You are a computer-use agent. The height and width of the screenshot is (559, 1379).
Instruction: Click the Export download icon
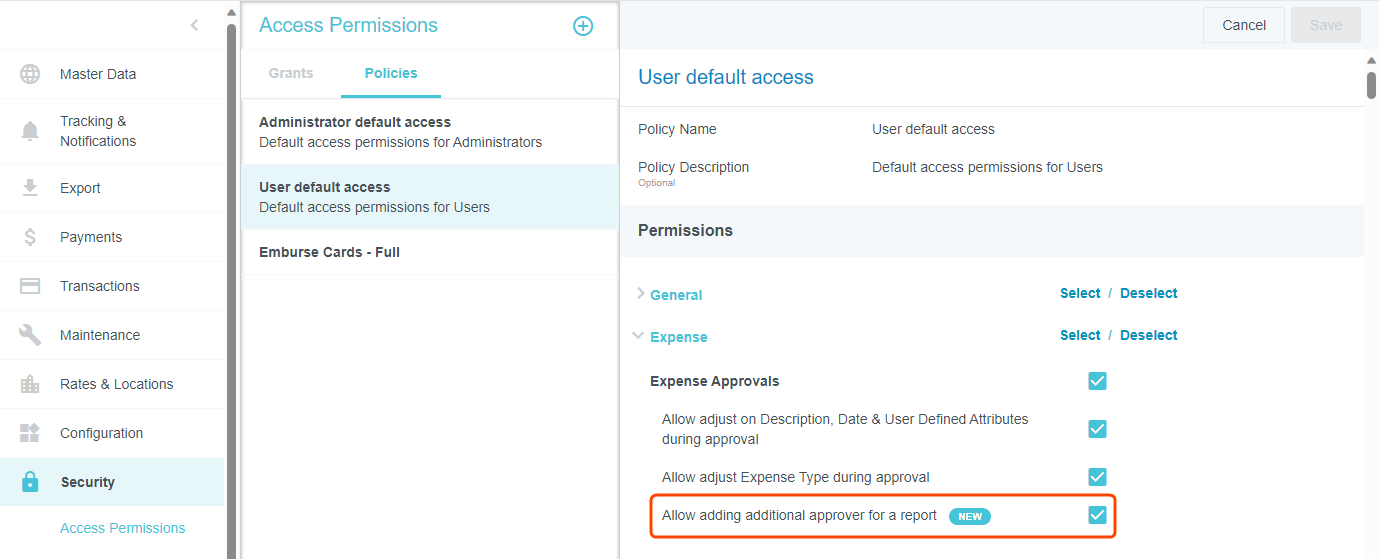pyautogui.click(x=30, y=188)
